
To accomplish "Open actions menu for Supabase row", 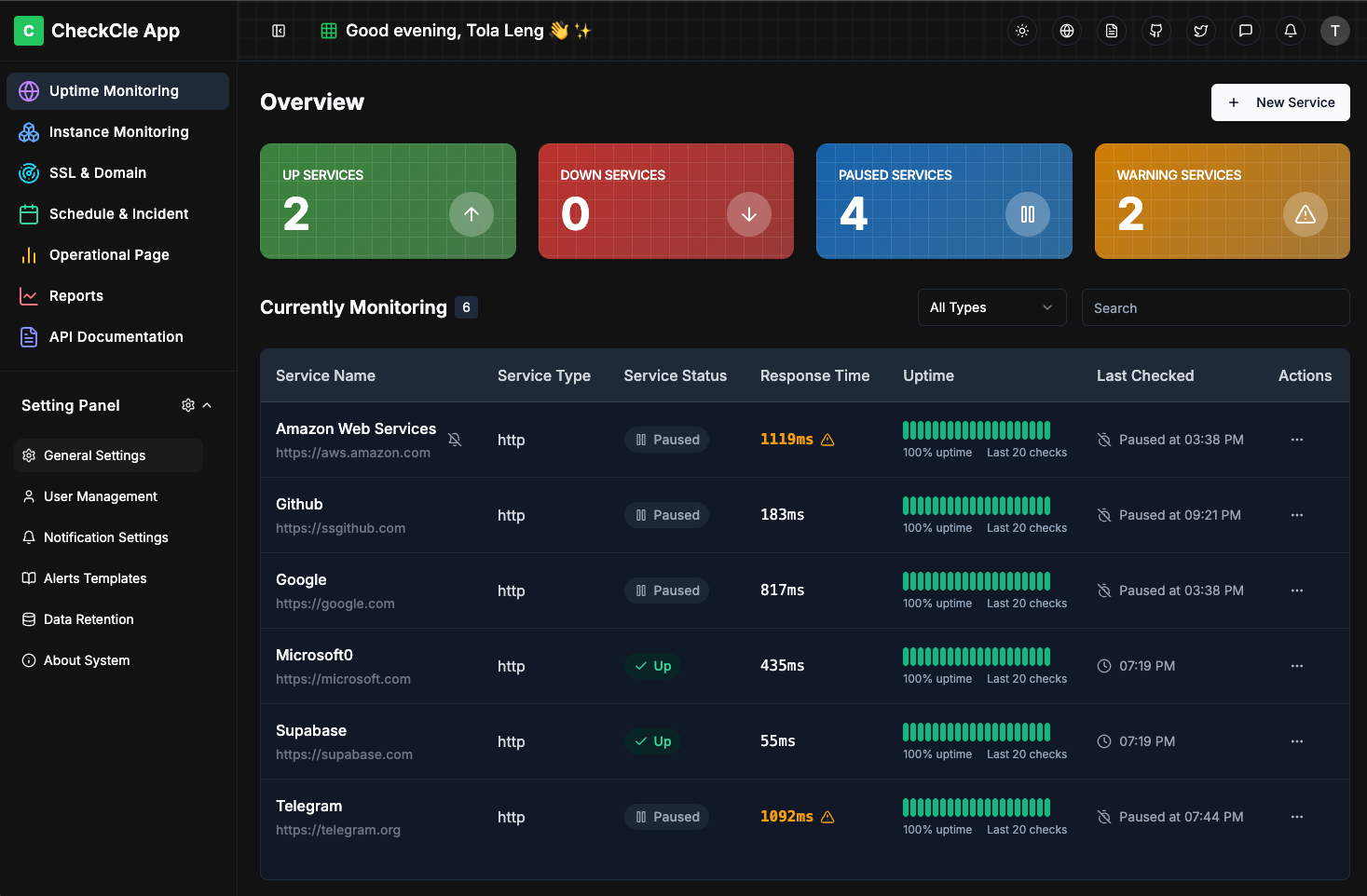I will [x=1296, y=741].
